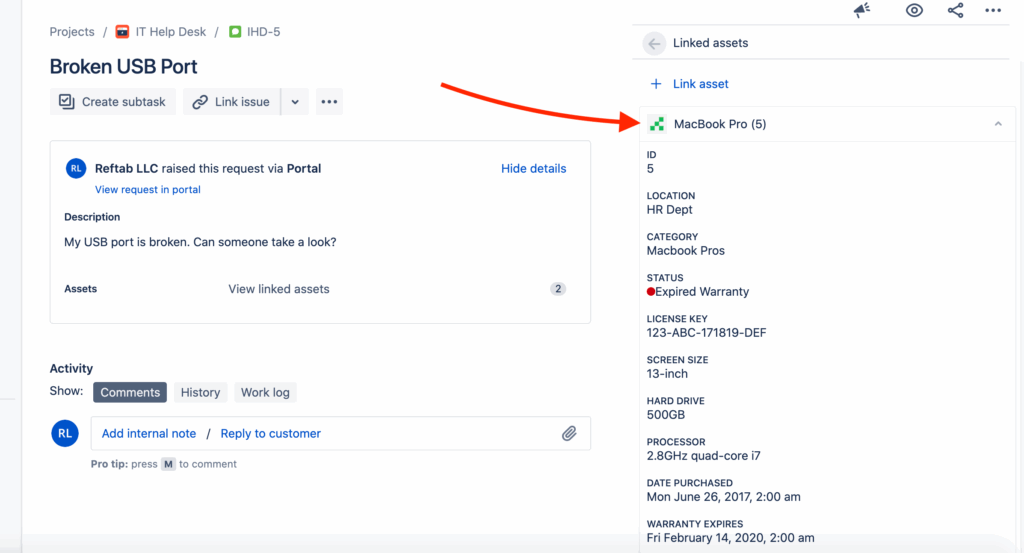Click the 500GB hard drive value
Image resolution: width=1024 pixels, height=553 pixels.
(x=665, y=415)
